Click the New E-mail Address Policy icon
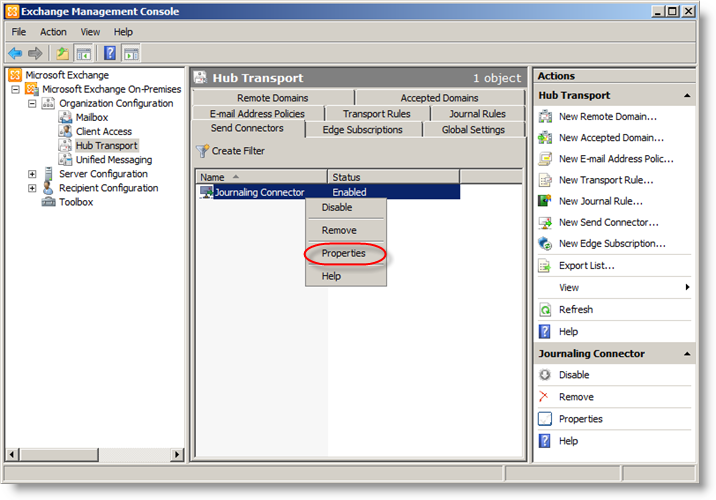Viewport: 716px width, 500px height. tap(545, 159)
